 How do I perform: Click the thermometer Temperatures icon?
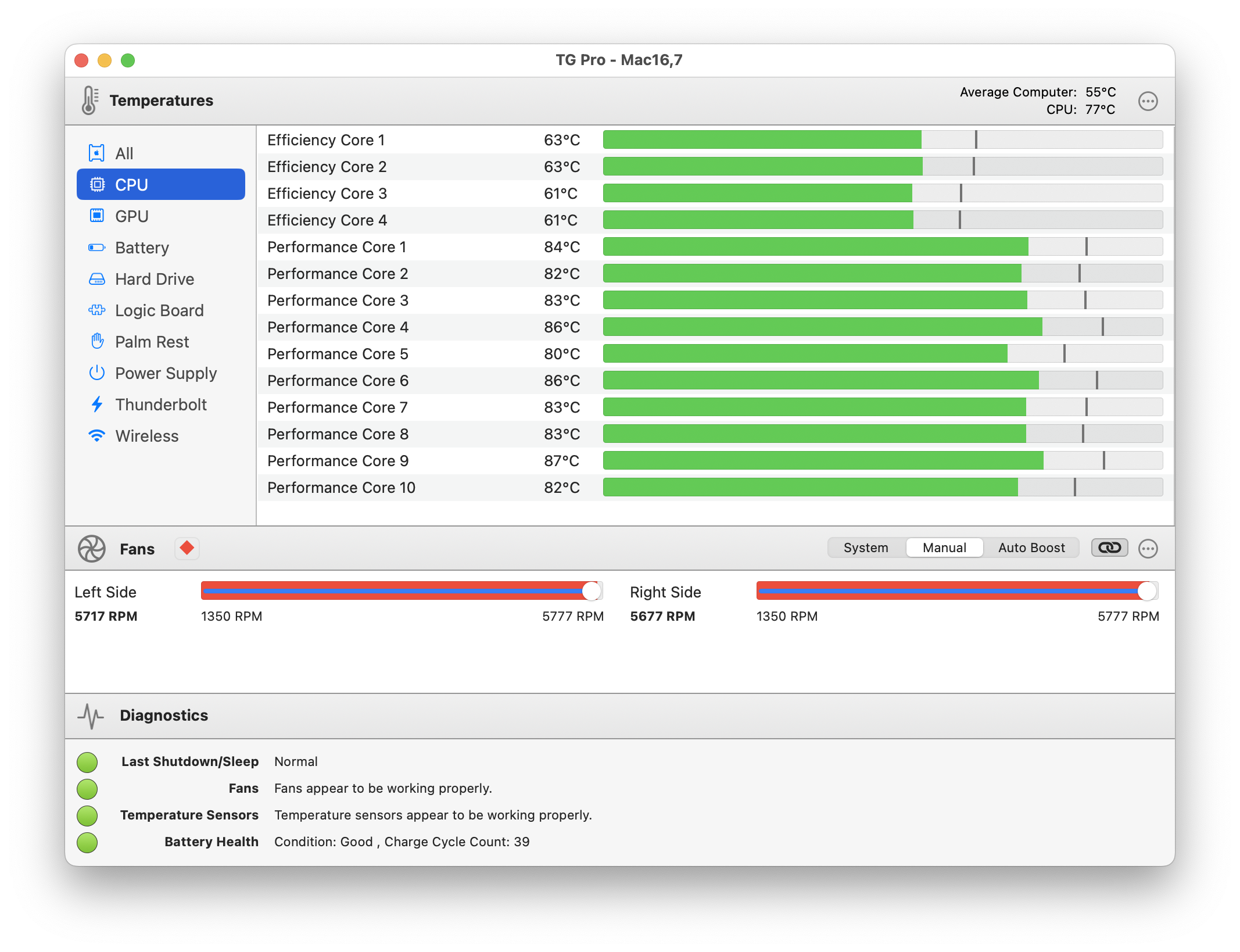tap(89, 101)
